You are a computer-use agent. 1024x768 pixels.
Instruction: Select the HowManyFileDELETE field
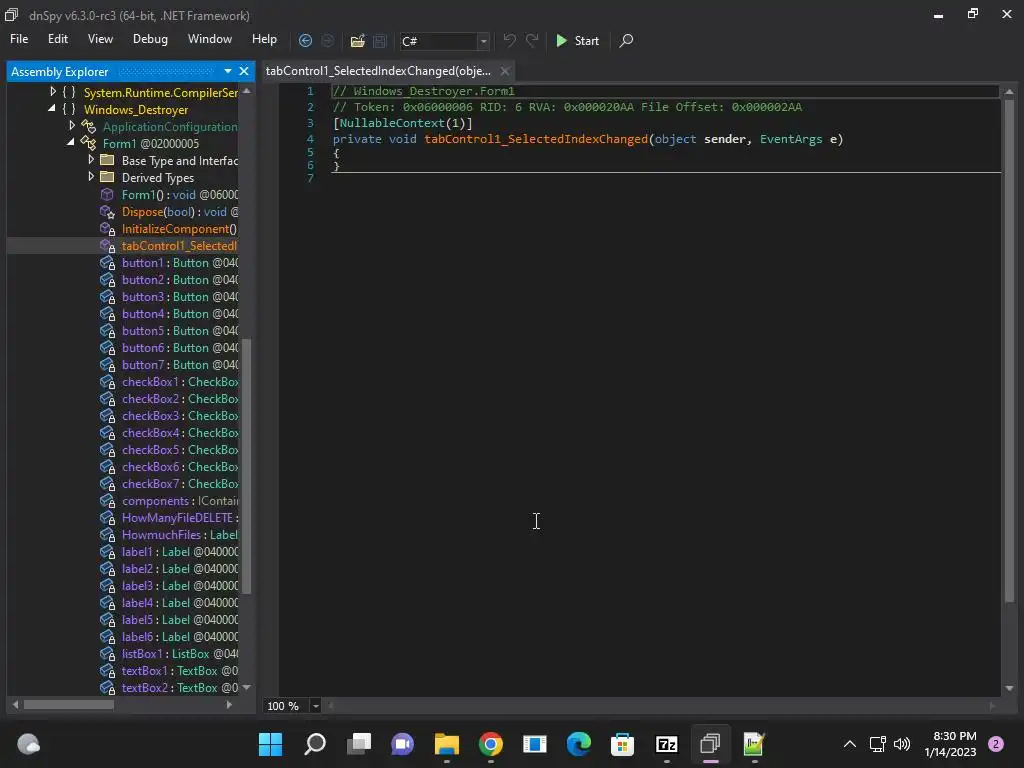pos(180,518)
